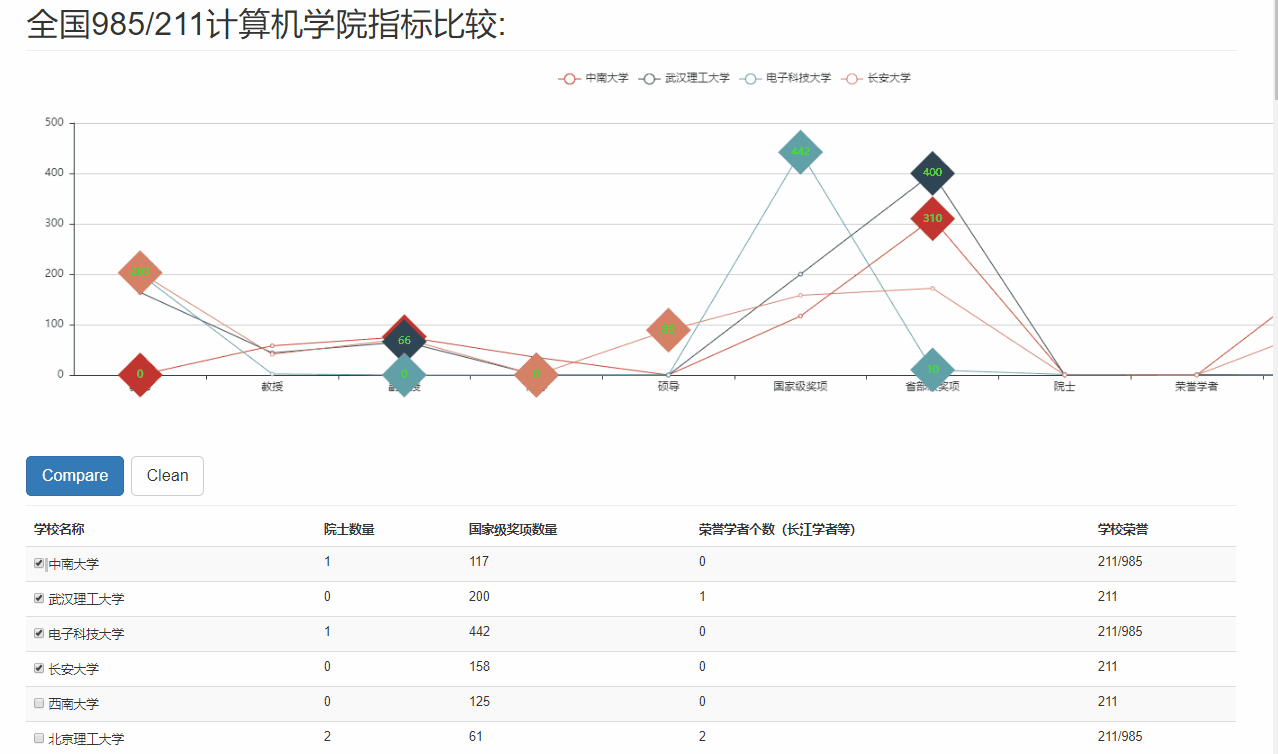Click the Clean button
This screenshot has width=1278, height=754.
pyautogui.click(x=166, y=475)
